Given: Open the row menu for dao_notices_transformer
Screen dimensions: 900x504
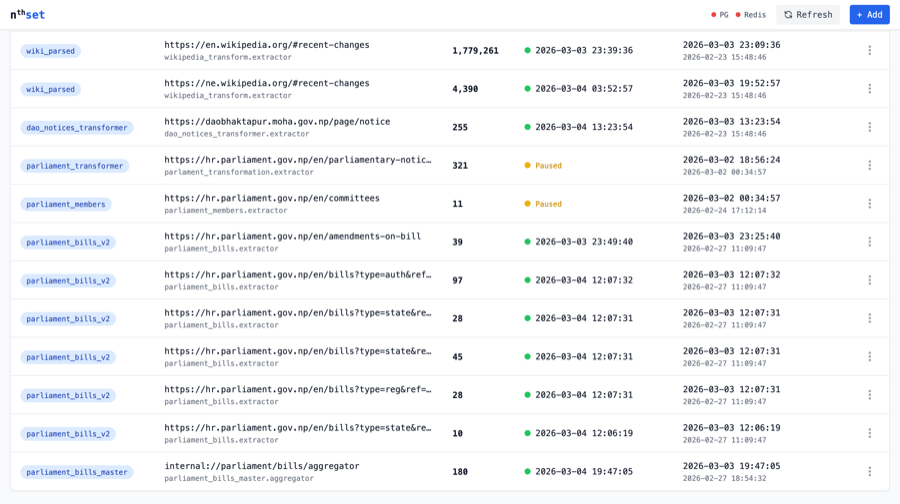Looking at the screenshot, I should [x=869, y=127].
